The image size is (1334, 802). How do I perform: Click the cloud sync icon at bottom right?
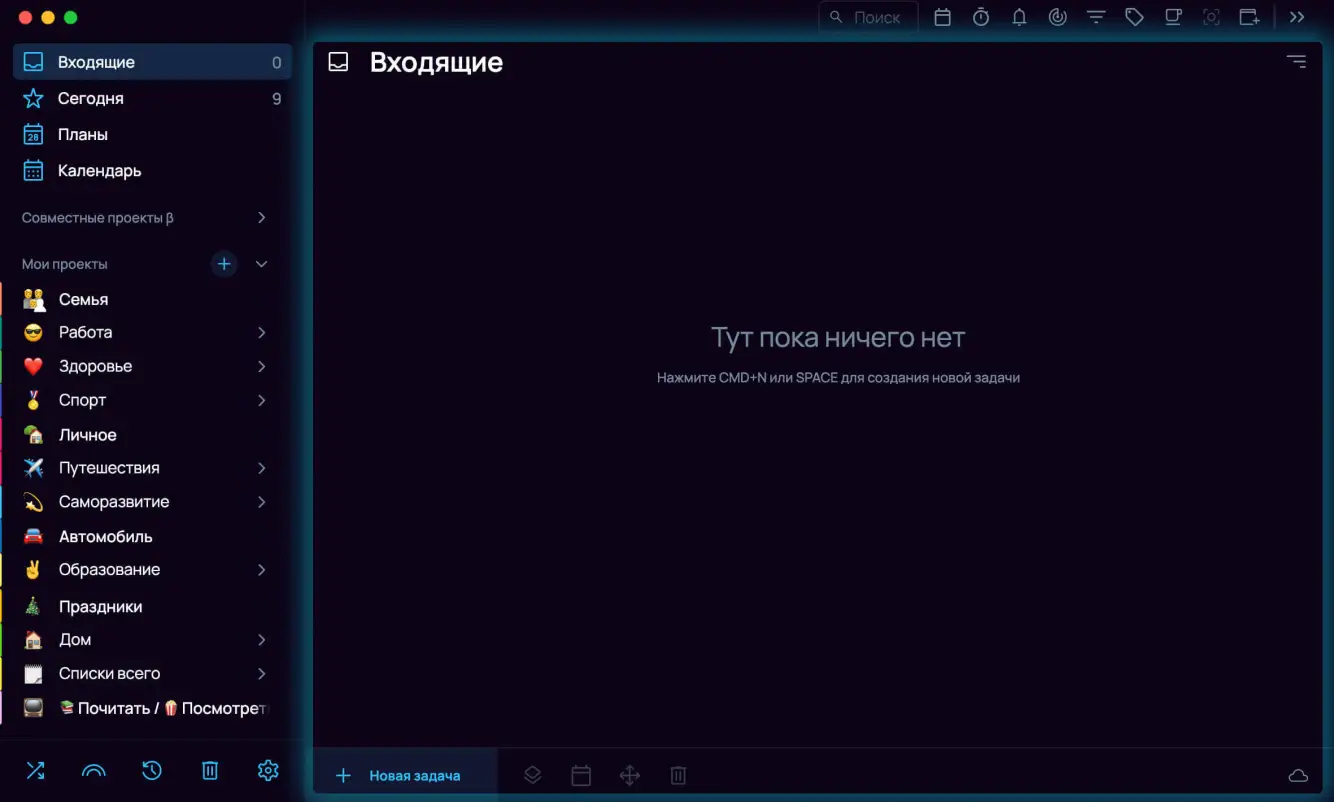tap(1298, 776)
